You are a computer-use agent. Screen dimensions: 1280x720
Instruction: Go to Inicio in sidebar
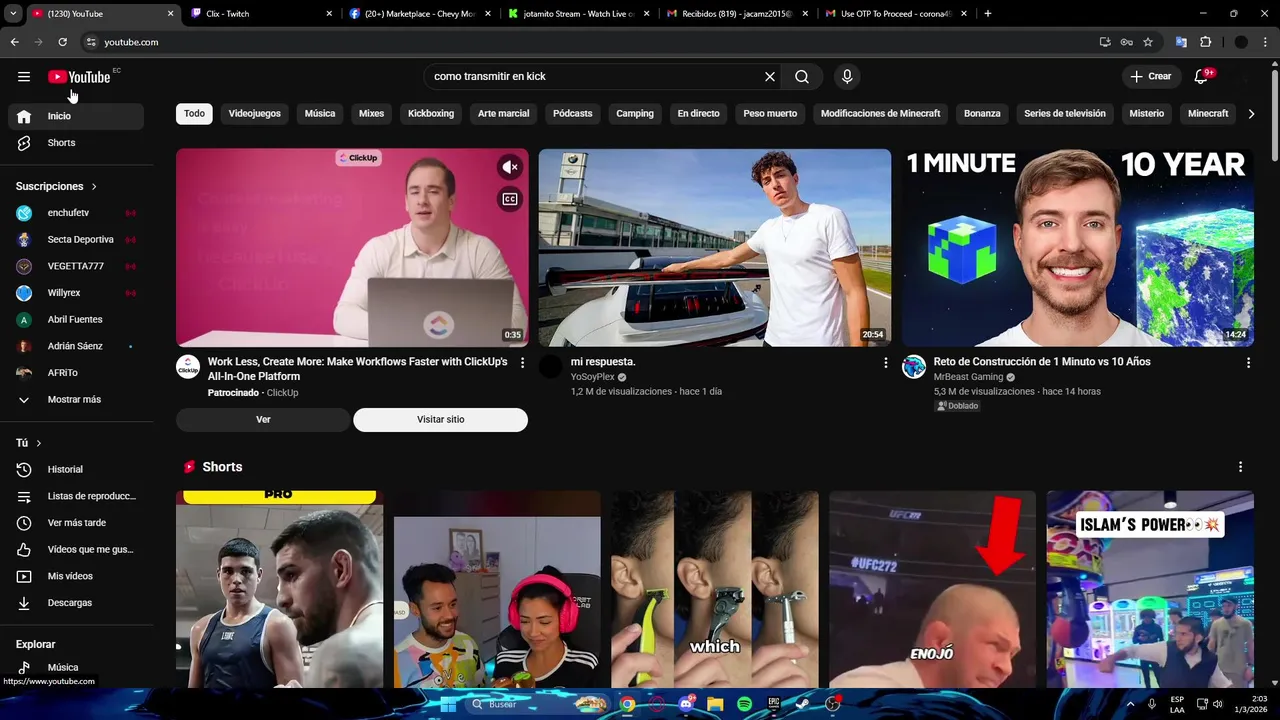76,116
